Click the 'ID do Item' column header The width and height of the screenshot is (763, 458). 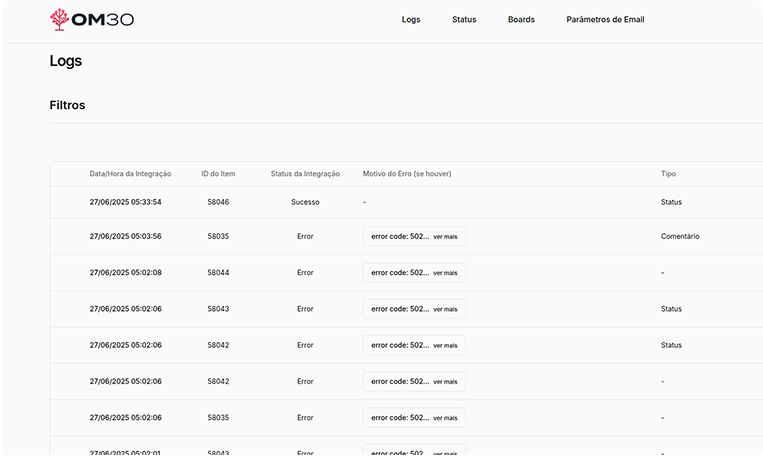pyautogui.click(x=218, y=174)
